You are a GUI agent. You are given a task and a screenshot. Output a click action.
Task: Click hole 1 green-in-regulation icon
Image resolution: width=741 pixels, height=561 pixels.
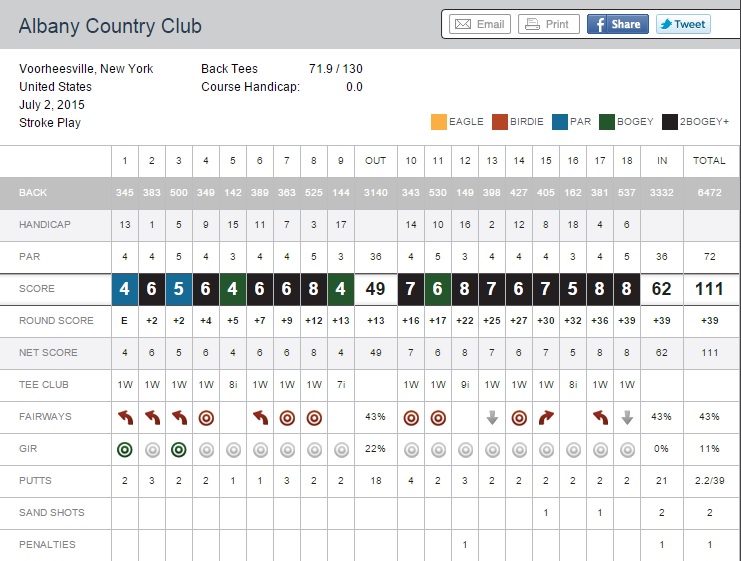(125, 450)
